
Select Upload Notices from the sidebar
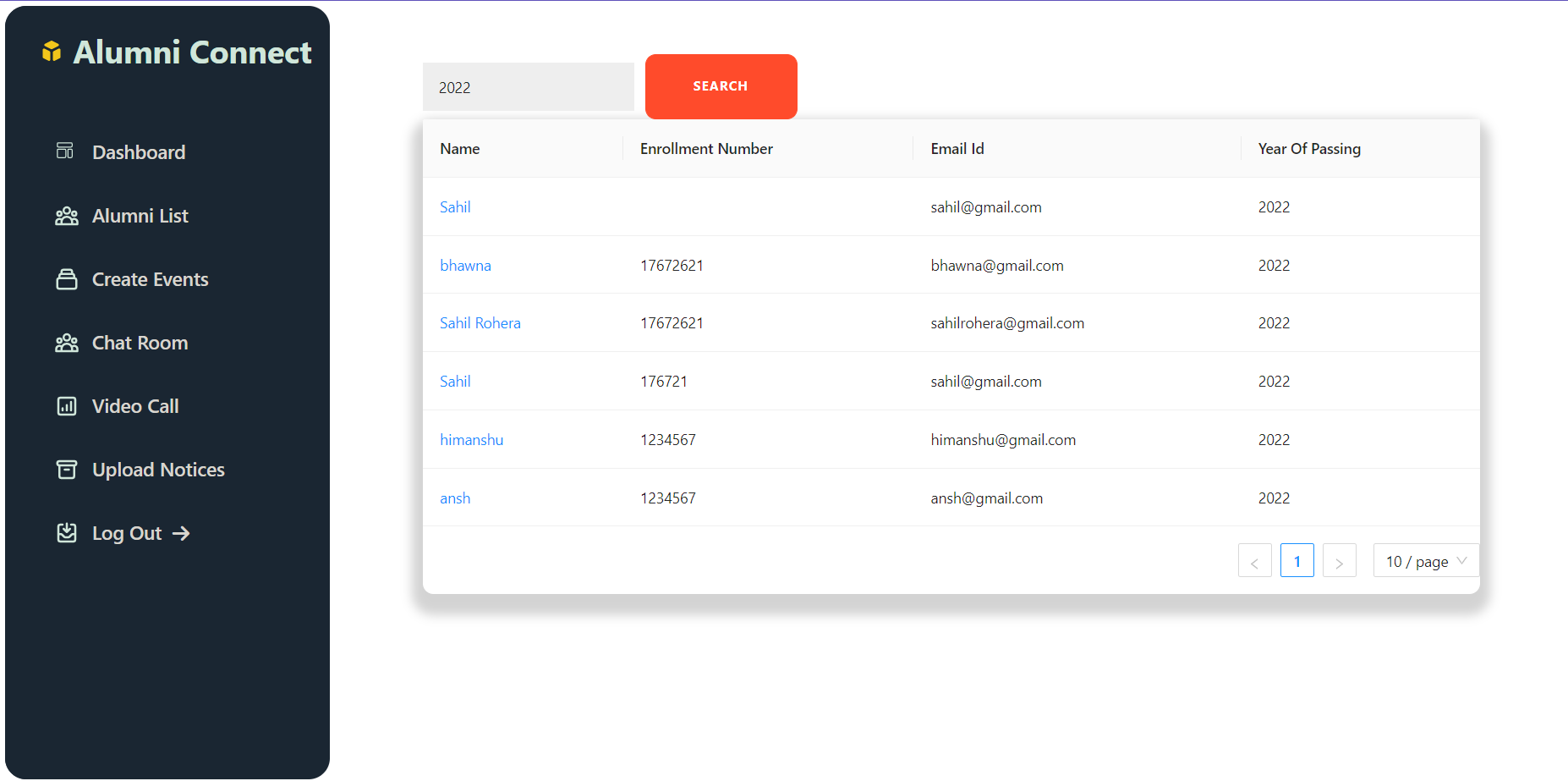157,469
